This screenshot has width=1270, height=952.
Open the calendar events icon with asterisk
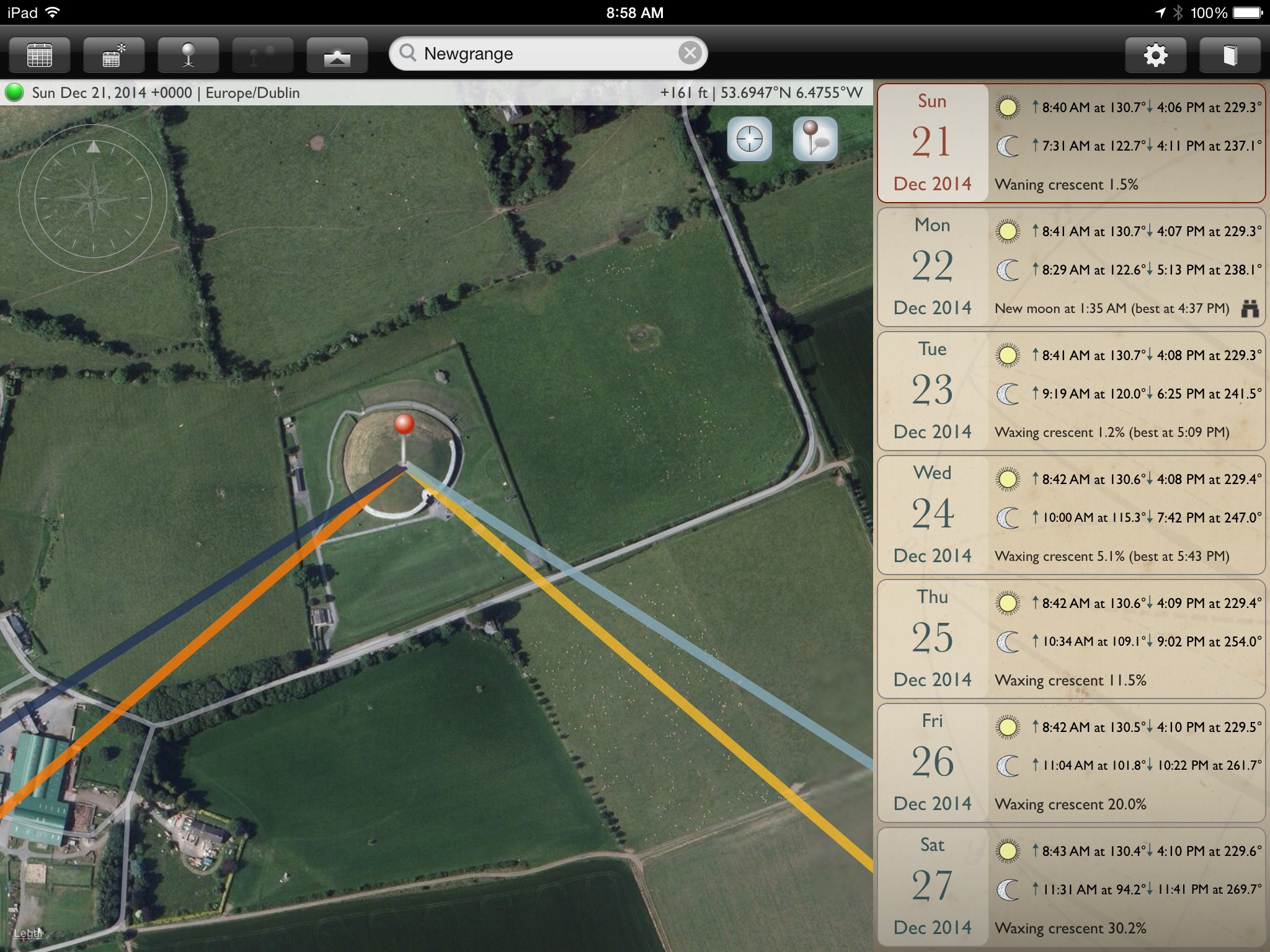click(114, 55)
